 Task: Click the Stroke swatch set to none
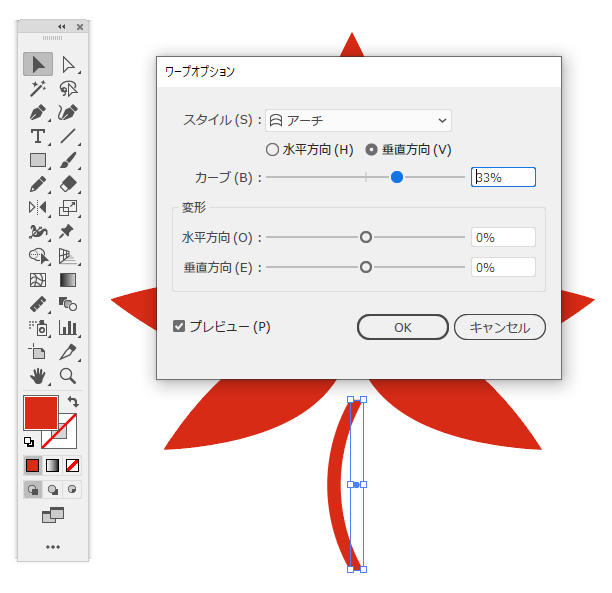(66, 438)
